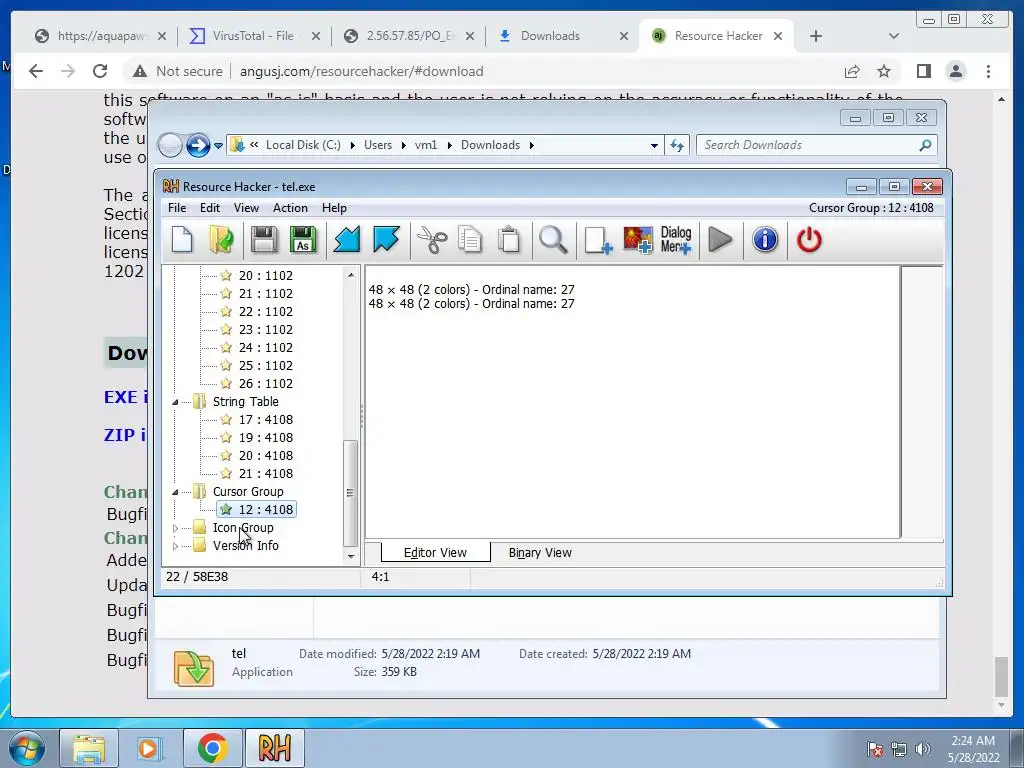Screen dimensions: 1024x768
Task: Click the gray Save floppy disk icon
Action: 264,240
